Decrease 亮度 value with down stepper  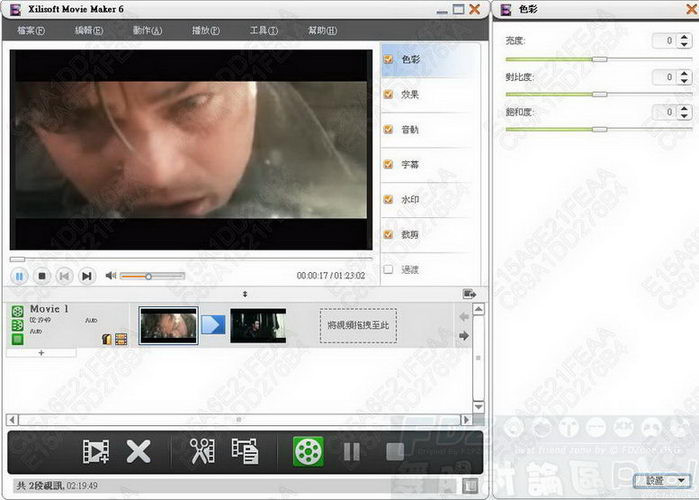point(684,45)
